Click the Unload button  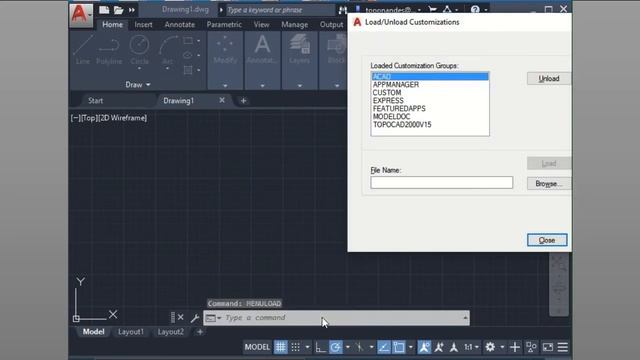pos(549,78)
